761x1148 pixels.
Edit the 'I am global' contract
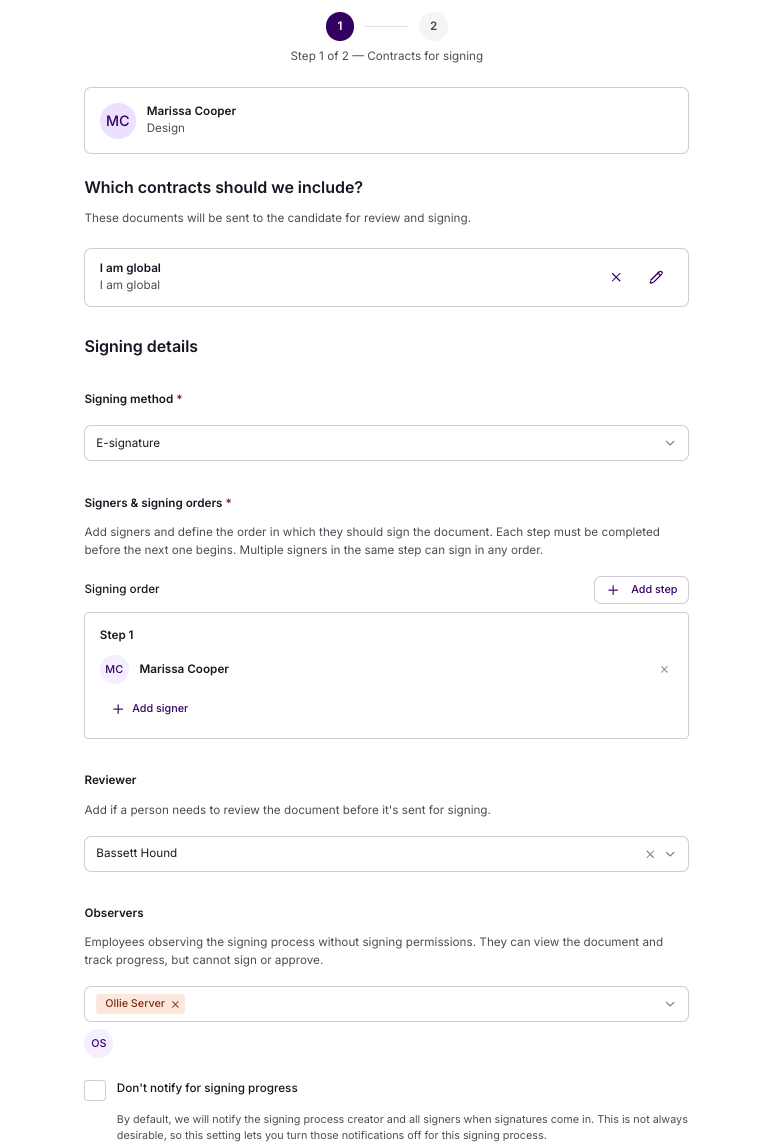(656, 277)
